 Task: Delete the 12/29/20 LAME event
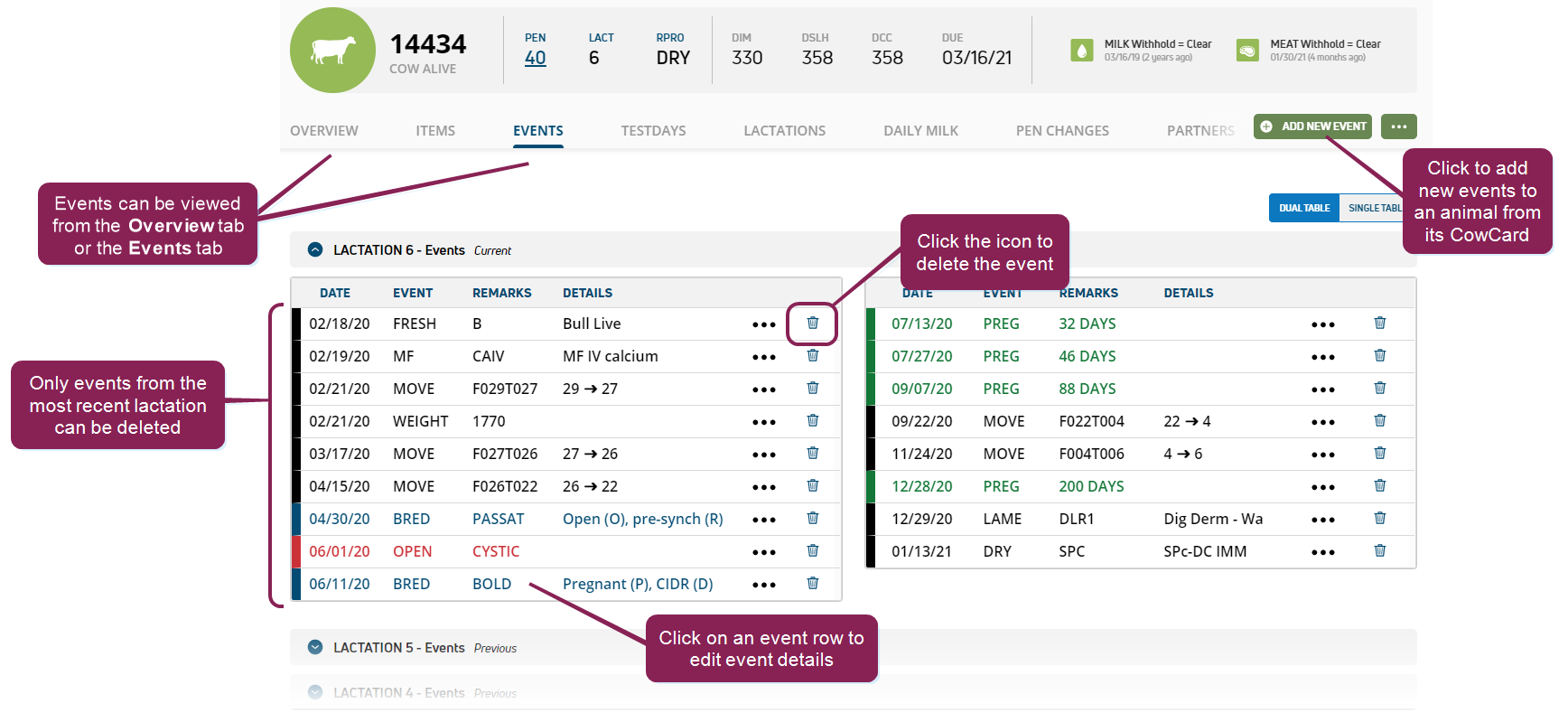(x=1379, y=519)
